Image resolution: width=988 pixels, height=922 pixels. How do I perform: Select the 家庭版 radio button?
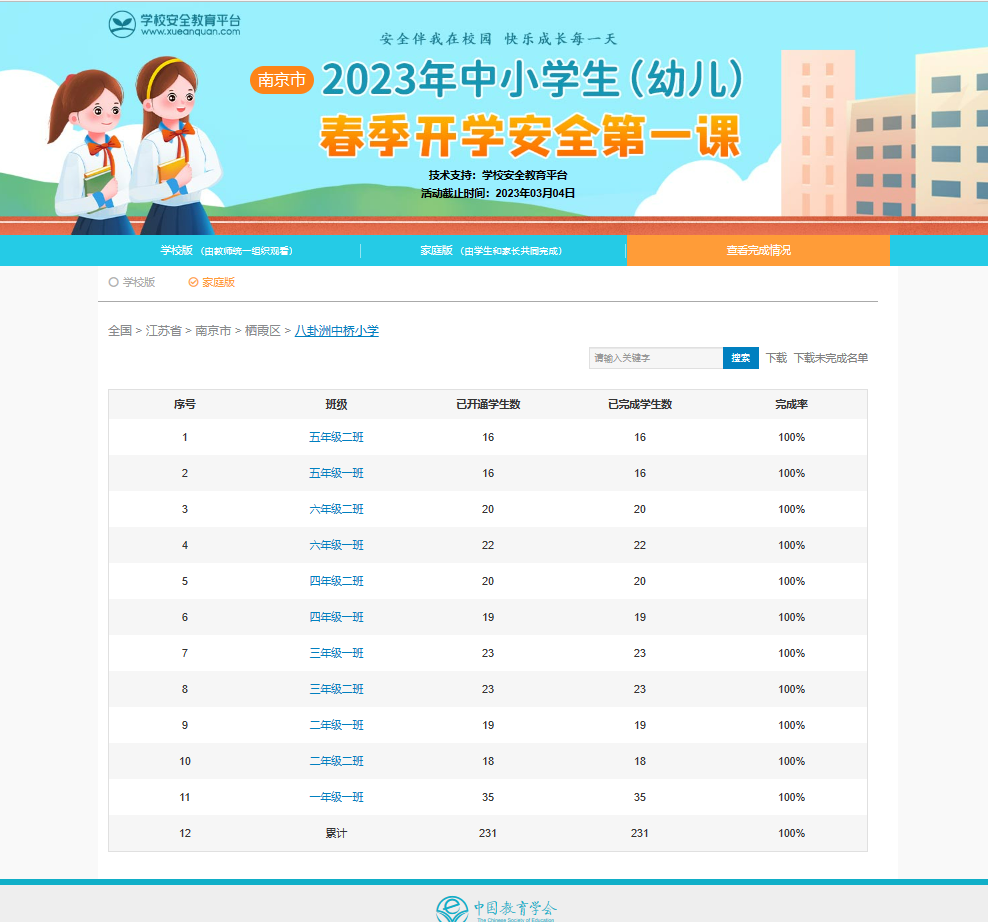(194, 283)
